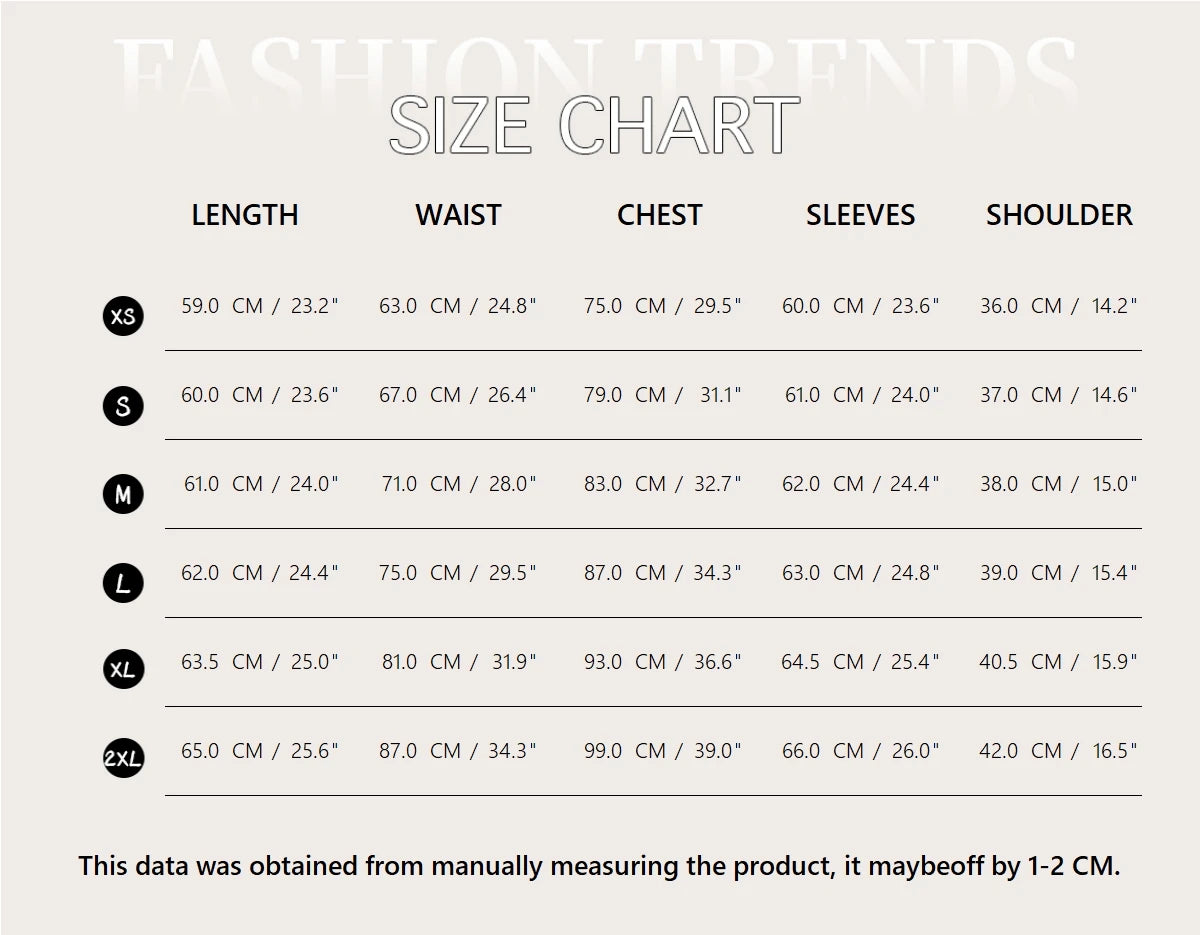1200x935 pixels.
Task: Click the SHOULDER column header
Action: pos(1059,215)
